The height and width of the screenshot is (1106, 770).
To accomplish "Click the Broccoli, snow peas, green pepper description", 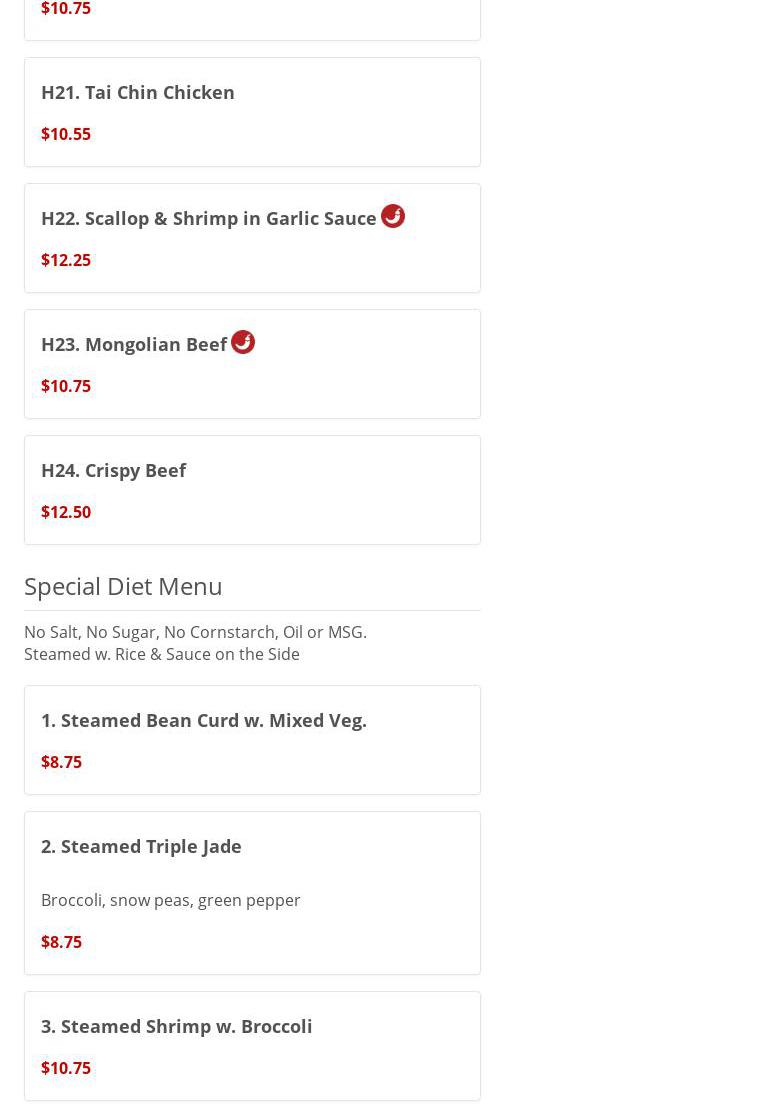I will [x=171, y=900].
